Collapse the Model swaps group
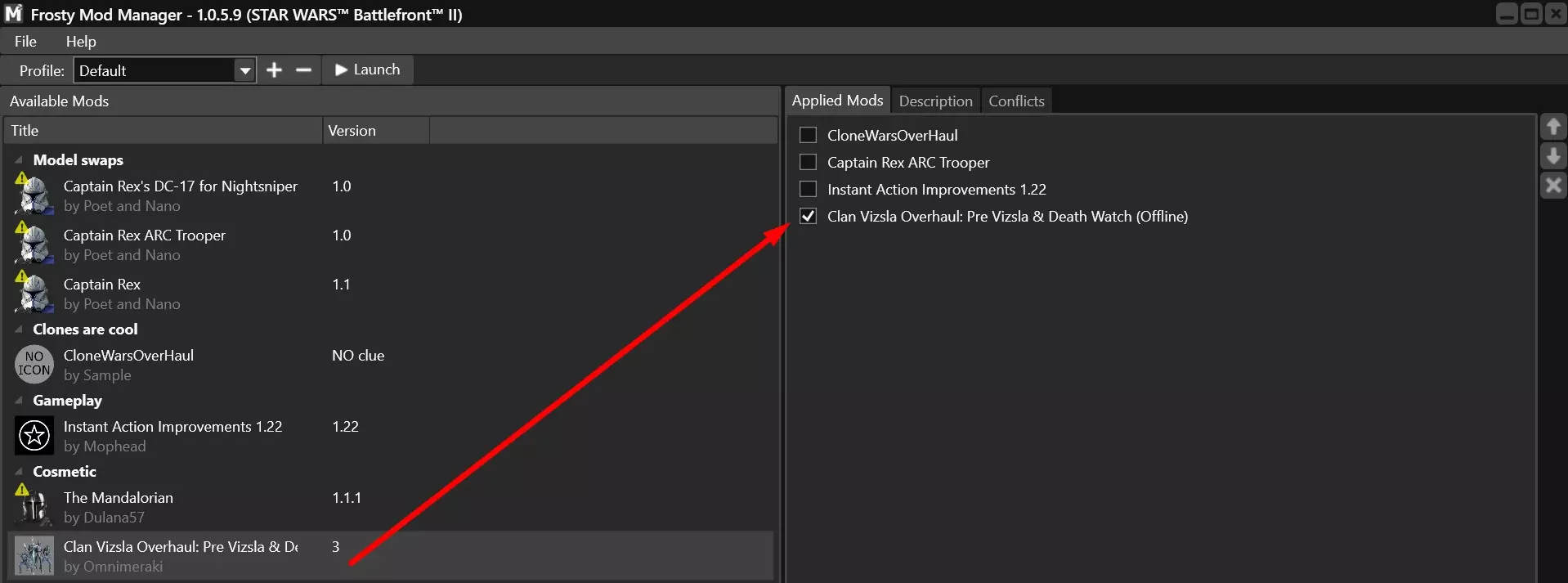The width and height of the screenshot is (1568, 583). pyautogui.click(x=18, y=160)
